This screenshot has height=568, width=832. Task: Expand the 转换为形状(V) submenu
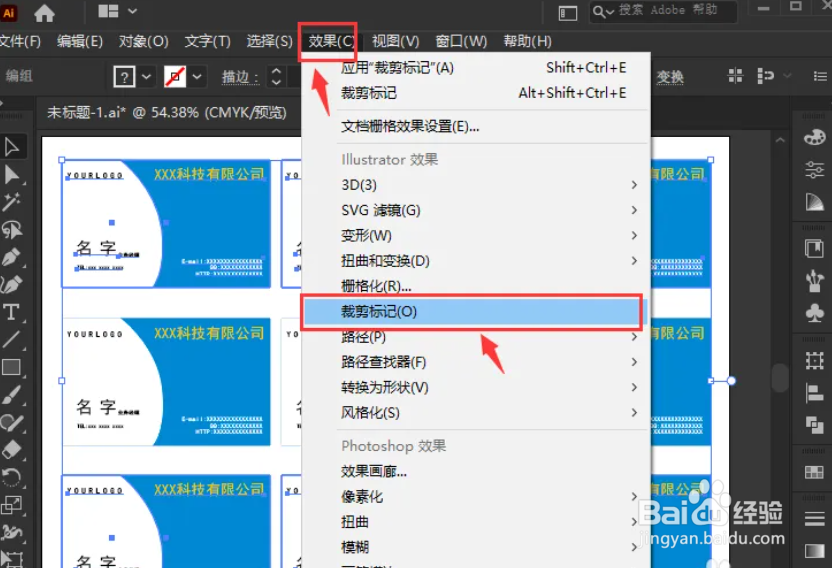476,388
